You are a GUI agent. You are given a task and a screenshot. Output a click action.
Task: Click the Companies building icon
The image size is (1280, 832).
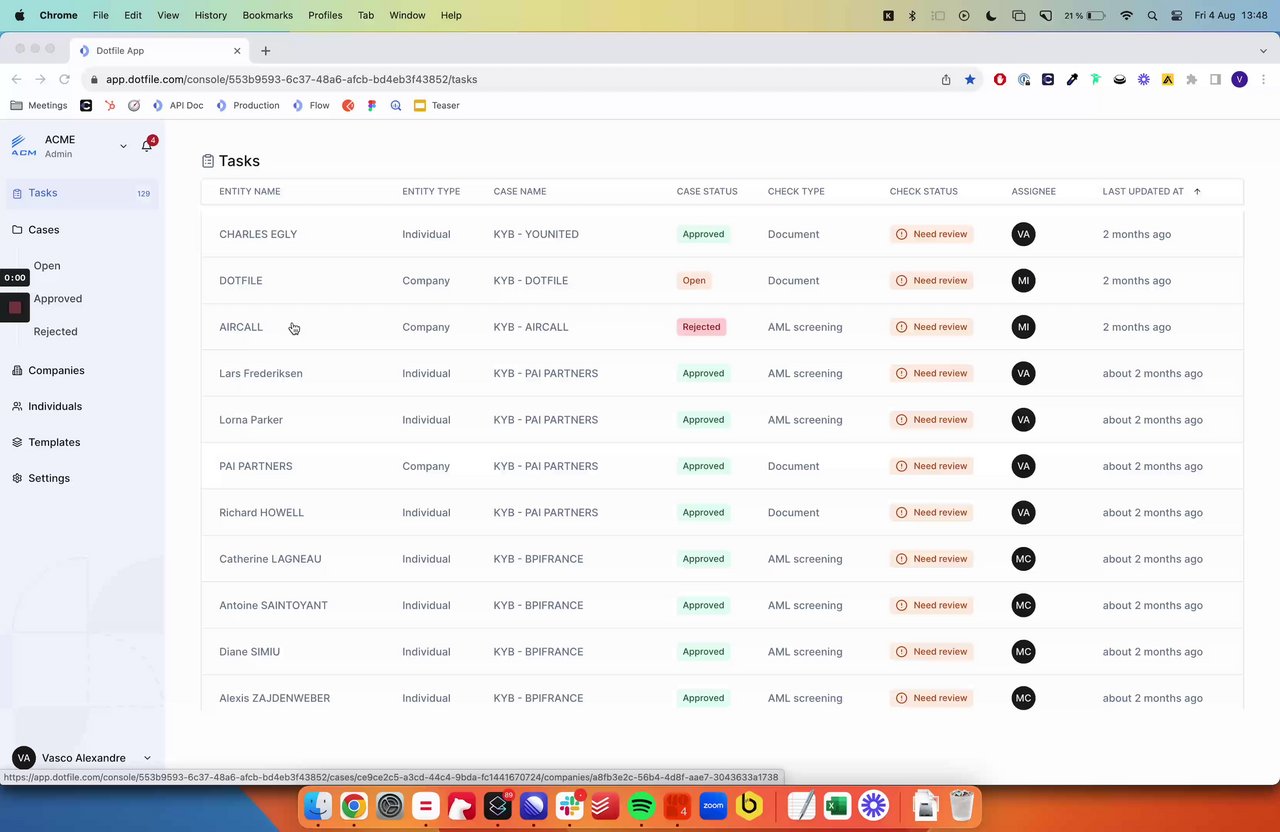[x=17, y=370]
